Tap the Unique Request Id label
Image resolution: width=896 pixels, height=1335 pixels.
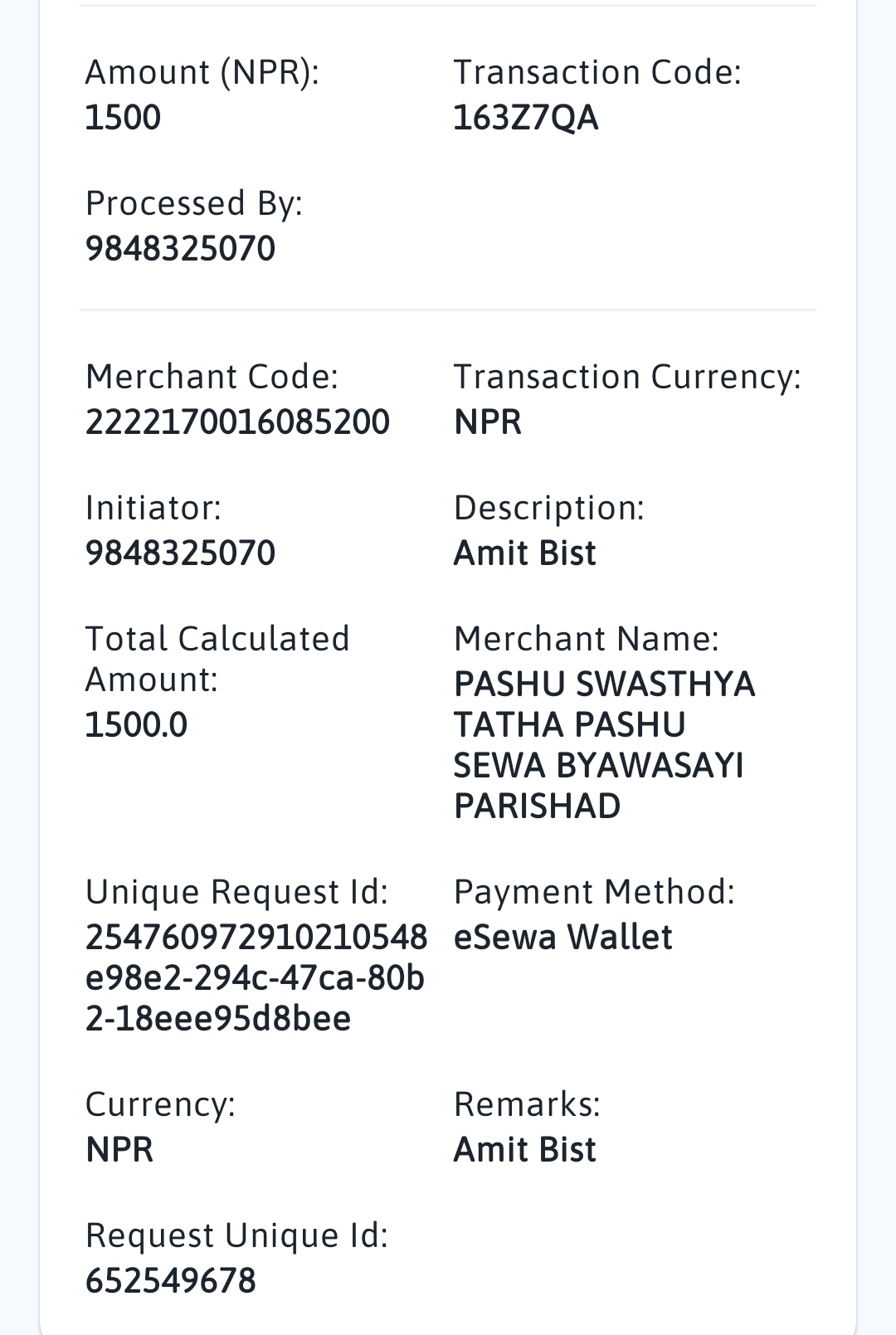tap(236, 893)
